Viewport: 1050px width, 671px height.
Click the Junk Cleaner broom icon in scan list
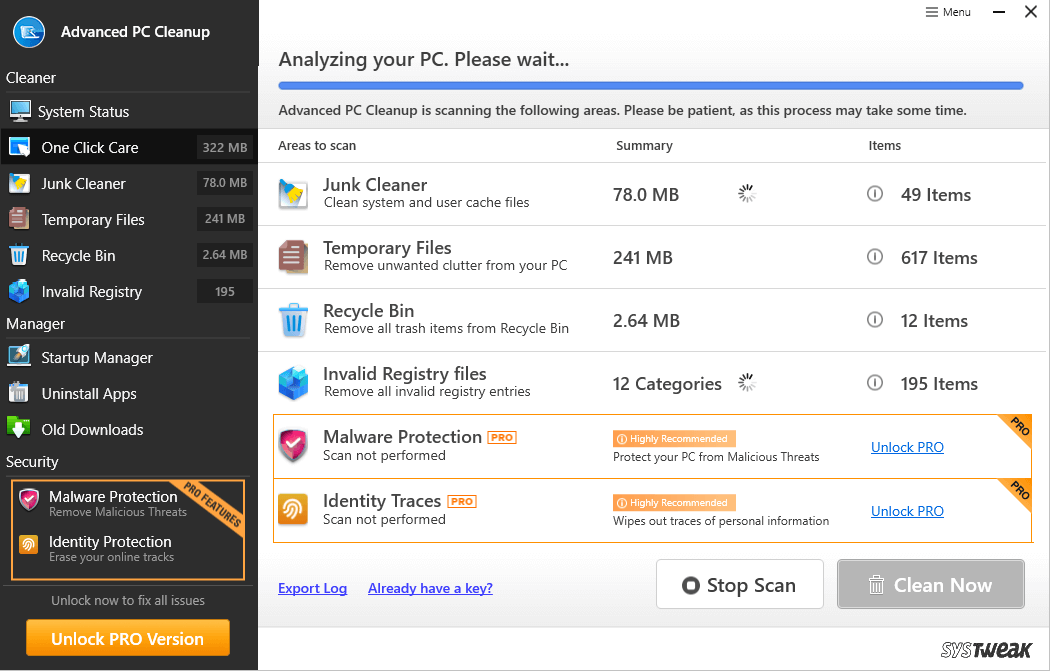[x=293, y=194]
